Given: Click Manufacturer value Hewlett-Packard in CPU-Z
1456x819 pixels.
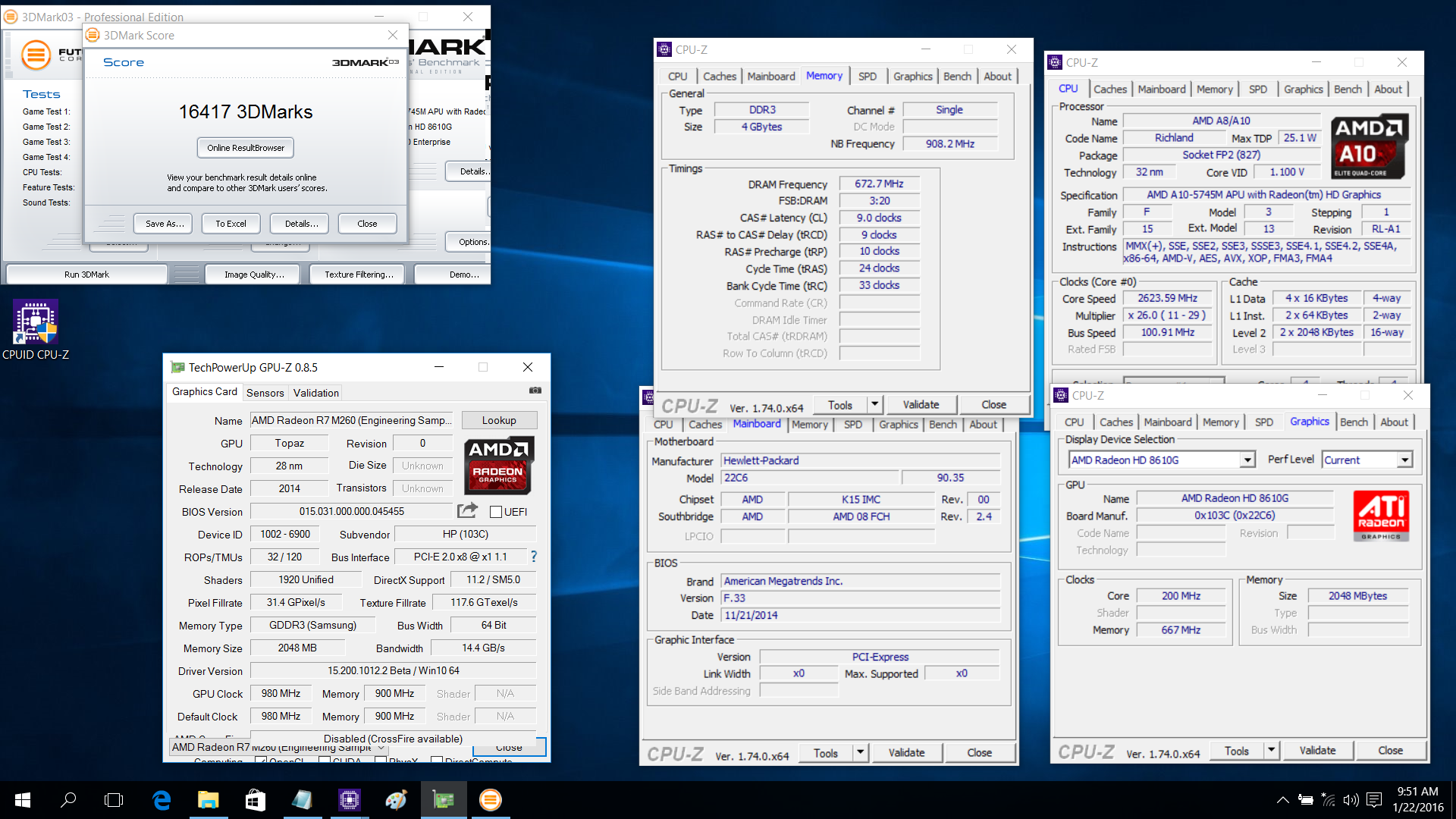Looking at the screenshot, I should pyautogui.click(x=860, y=460).
